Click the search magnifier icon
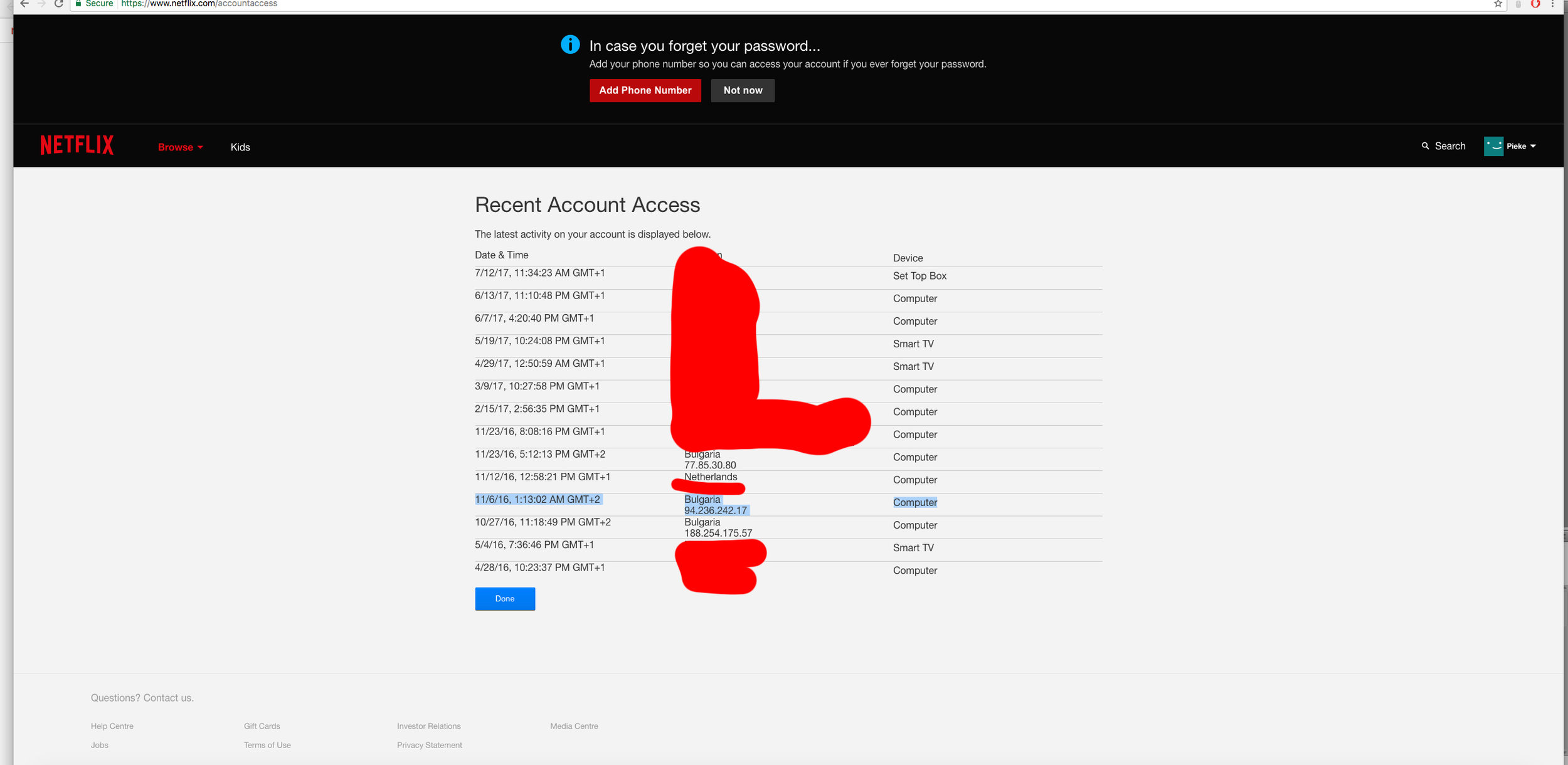1568x765 pixels. pos(1425,146)
